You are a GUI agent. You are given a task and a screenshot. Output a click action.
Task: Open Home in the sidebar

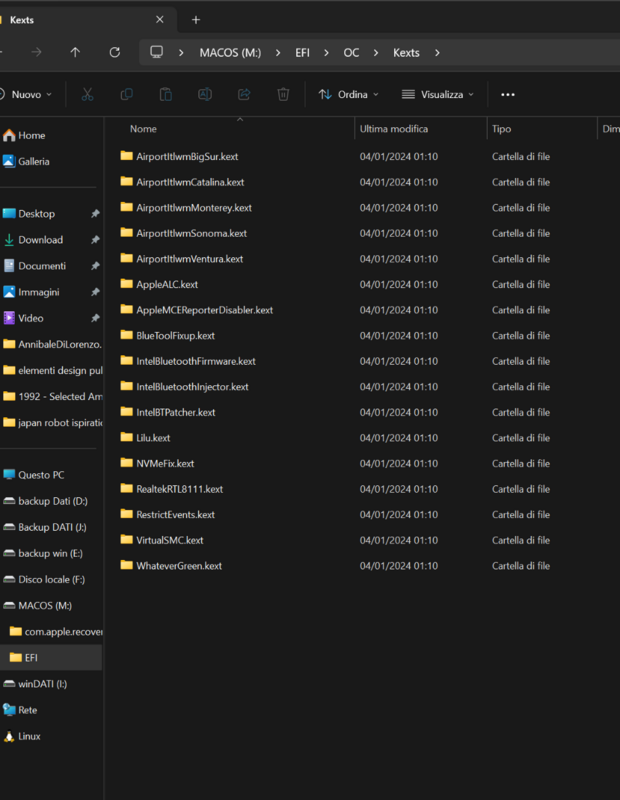(x=24, y=135)
